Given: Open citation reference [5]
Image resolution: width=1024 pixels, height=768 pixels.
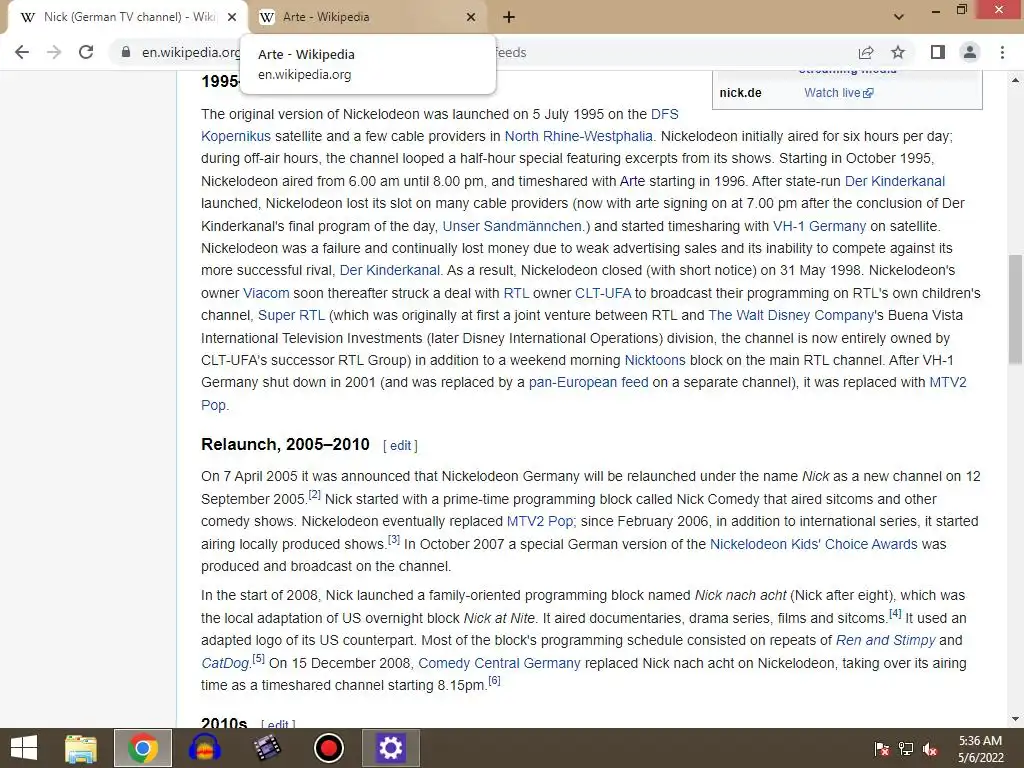Looking at the screenshot, I should click(x=259, y=659).
